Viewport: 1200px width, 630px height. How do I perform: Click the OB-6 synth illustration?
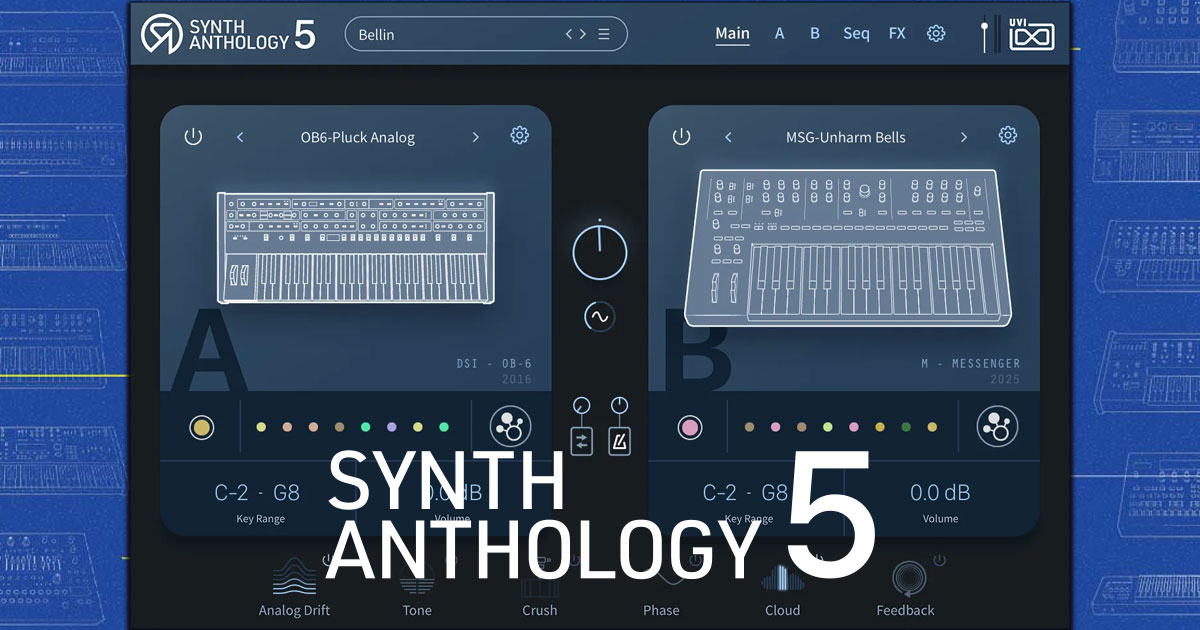point(355,246)
